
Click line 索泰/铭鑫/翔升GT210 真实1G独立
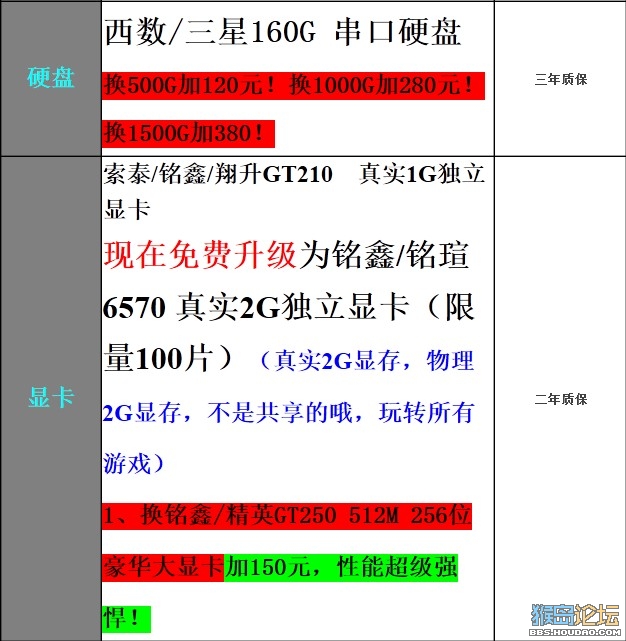(x=294, y=174)
